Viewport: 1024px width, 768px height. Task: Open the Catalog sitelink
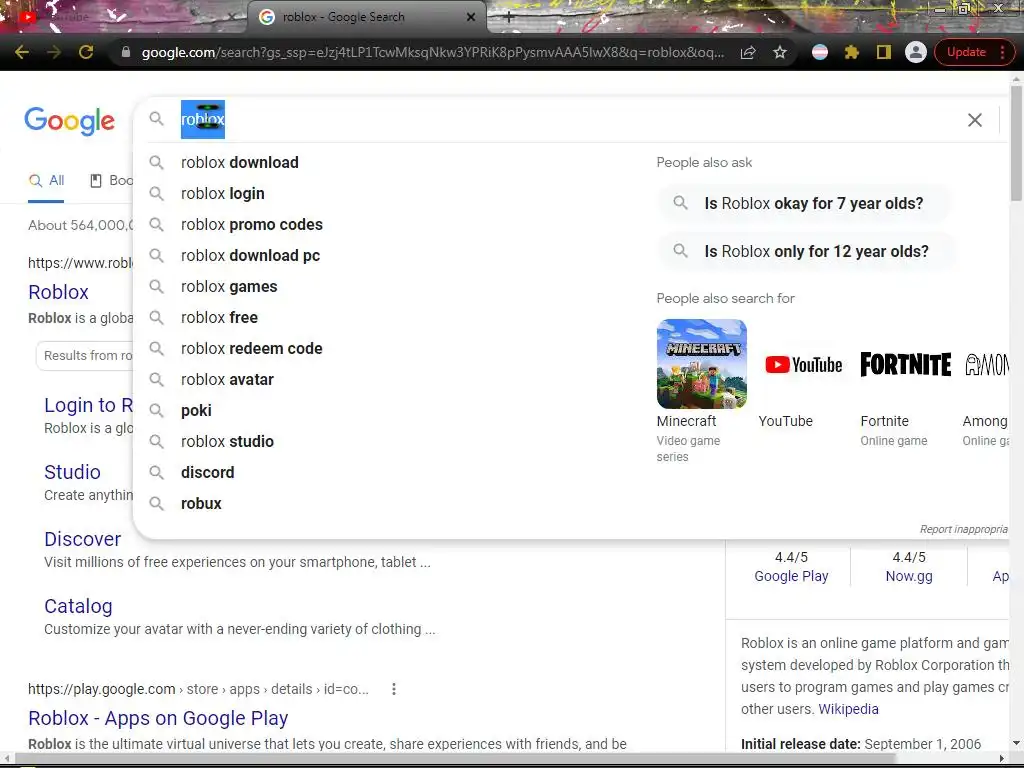[78, 607]
